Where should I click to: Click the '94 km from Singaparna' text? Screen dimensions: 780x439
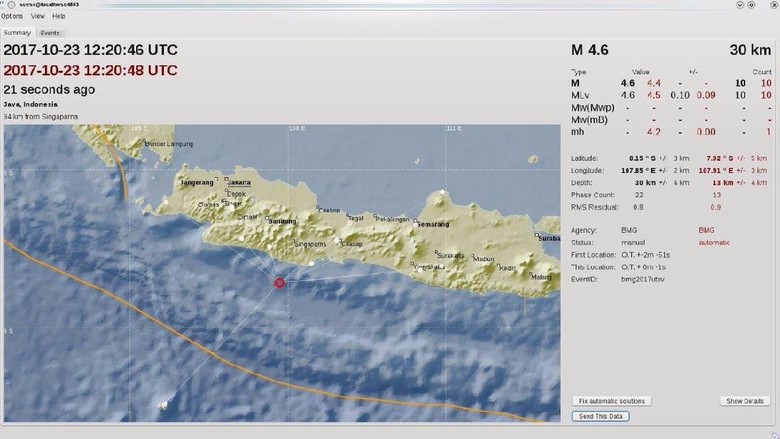pos(41,116)
